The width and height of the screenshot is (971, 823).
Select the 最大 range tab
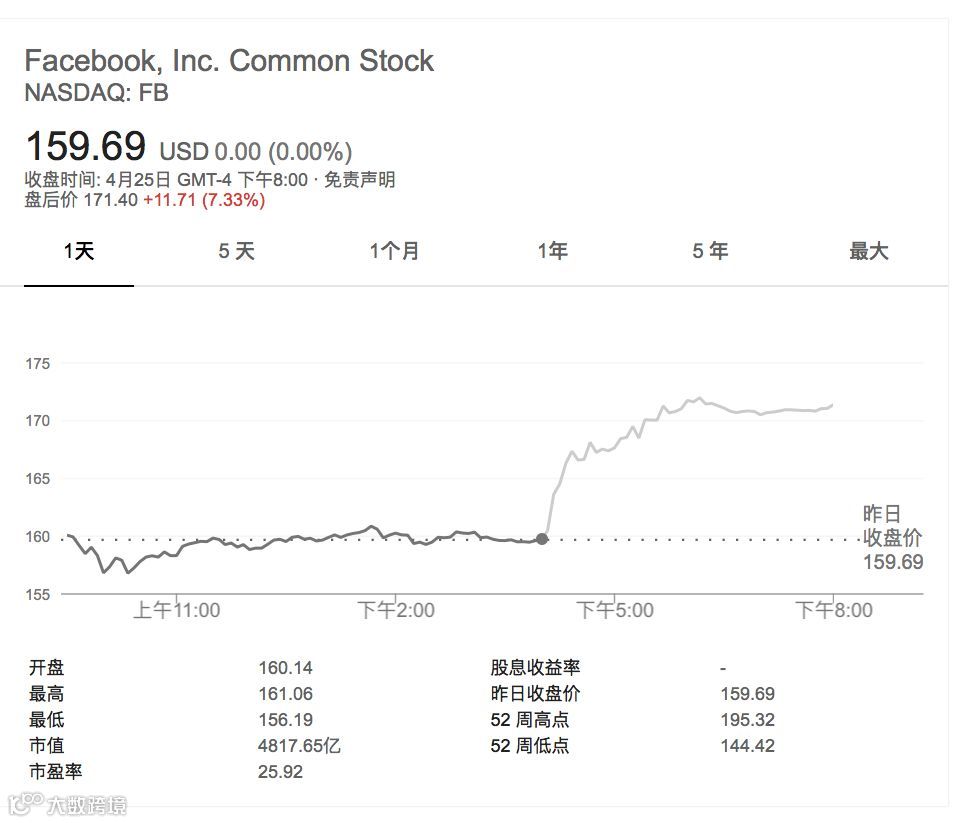(x=868, y=252)
